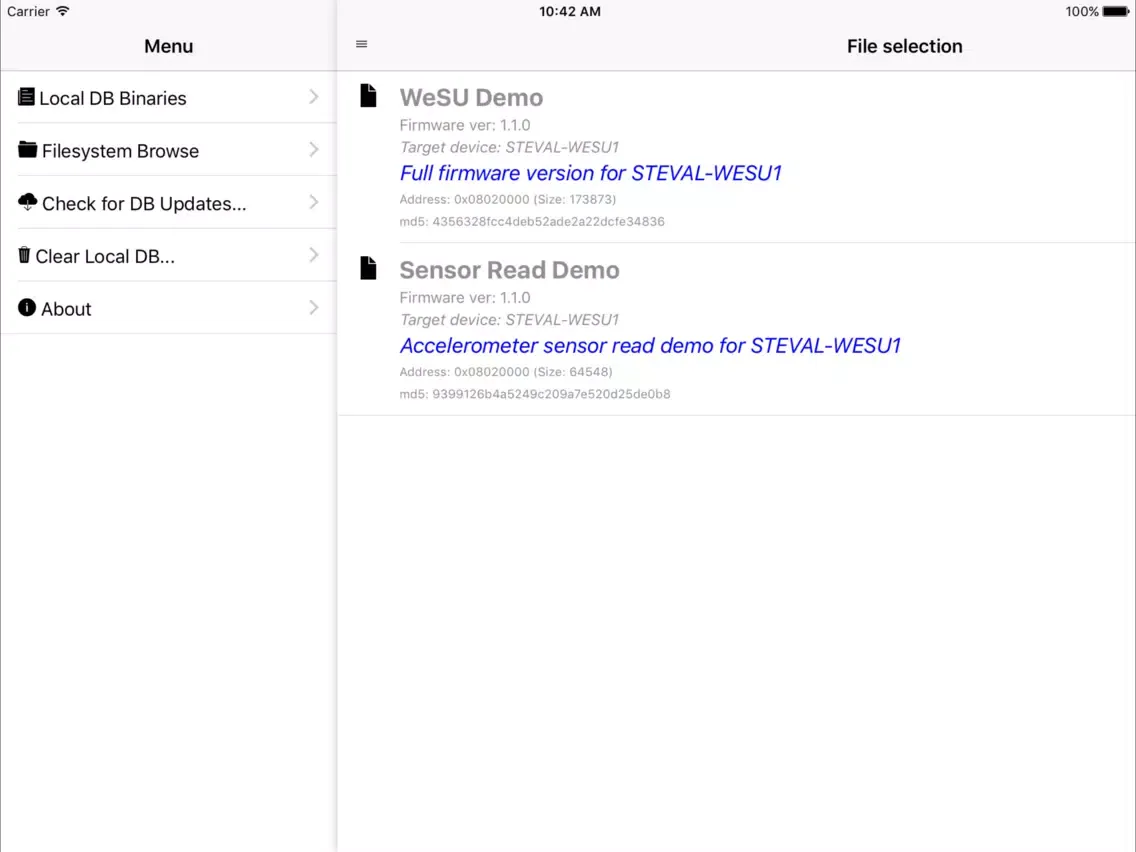The height and width of the screenshot is (852, 1136).
Task: Click the Filesystem Browse folder icon
Action: click(28, 149)
